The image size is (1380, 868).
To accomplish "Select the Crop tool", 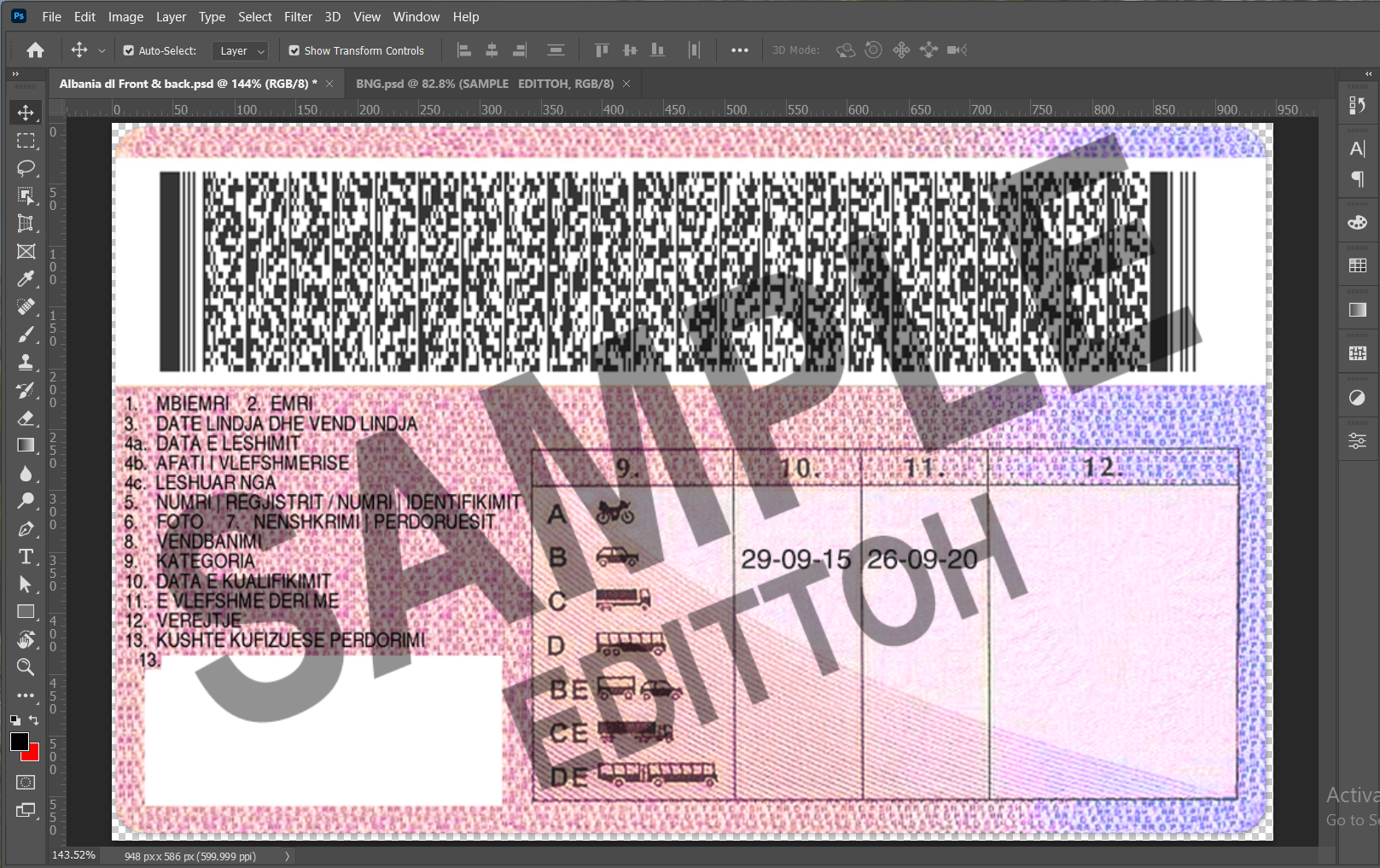I will 26,224.
